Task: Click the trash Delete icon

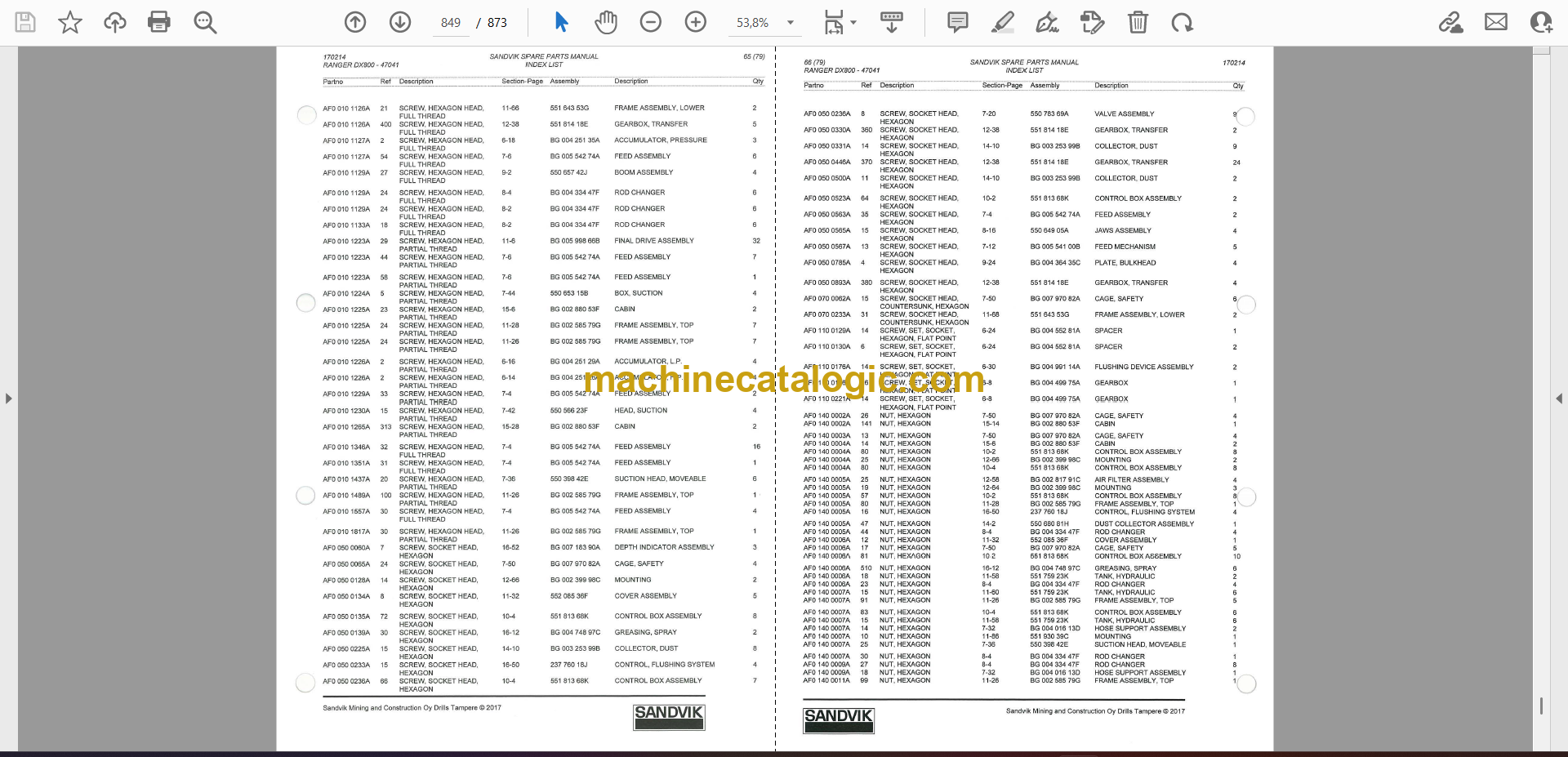Action: (1138, 22)
